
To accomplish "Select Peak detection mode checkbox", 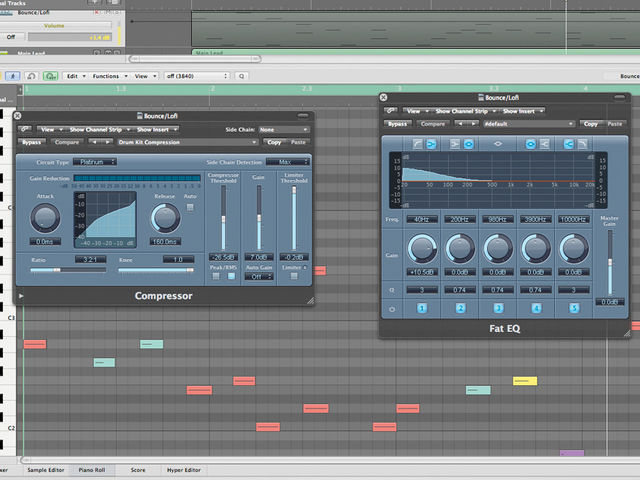I will [x=216, y=276].
